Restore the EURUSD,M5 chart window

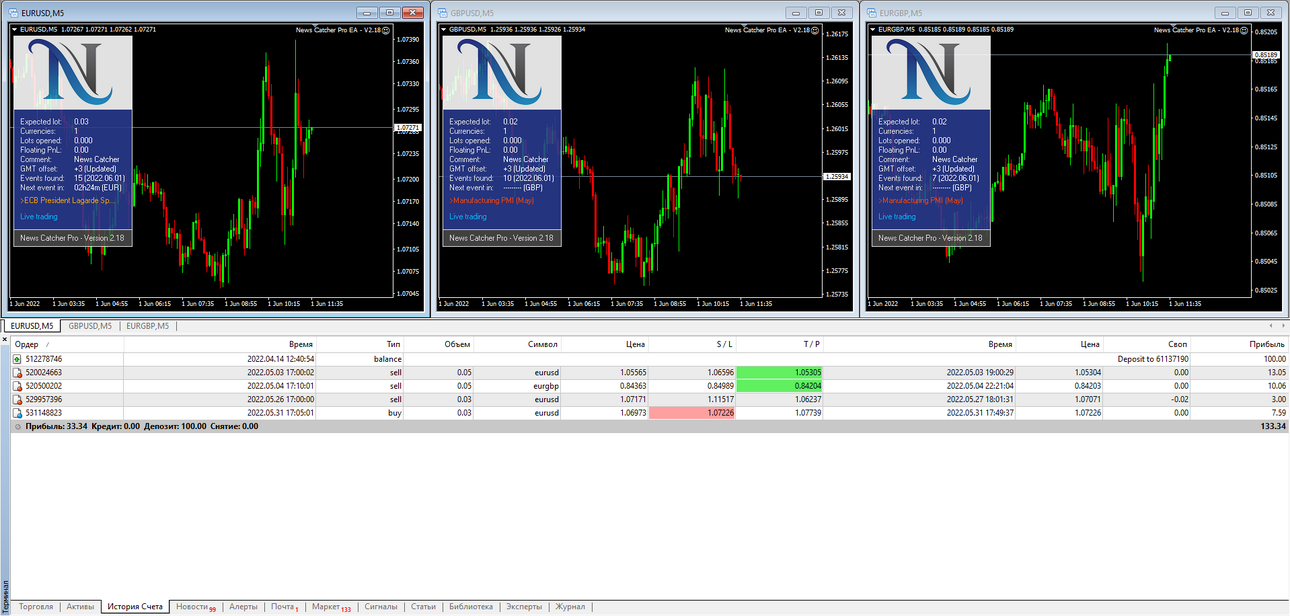(x=389, y=12)
